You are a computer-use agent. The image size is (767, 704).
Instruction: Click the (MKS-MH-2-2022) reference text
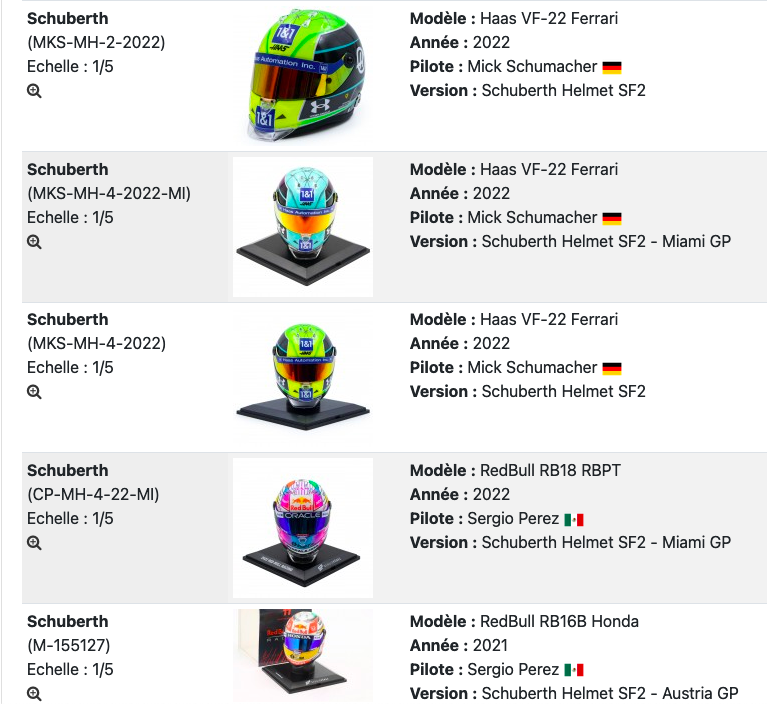[x=96, y=42]
